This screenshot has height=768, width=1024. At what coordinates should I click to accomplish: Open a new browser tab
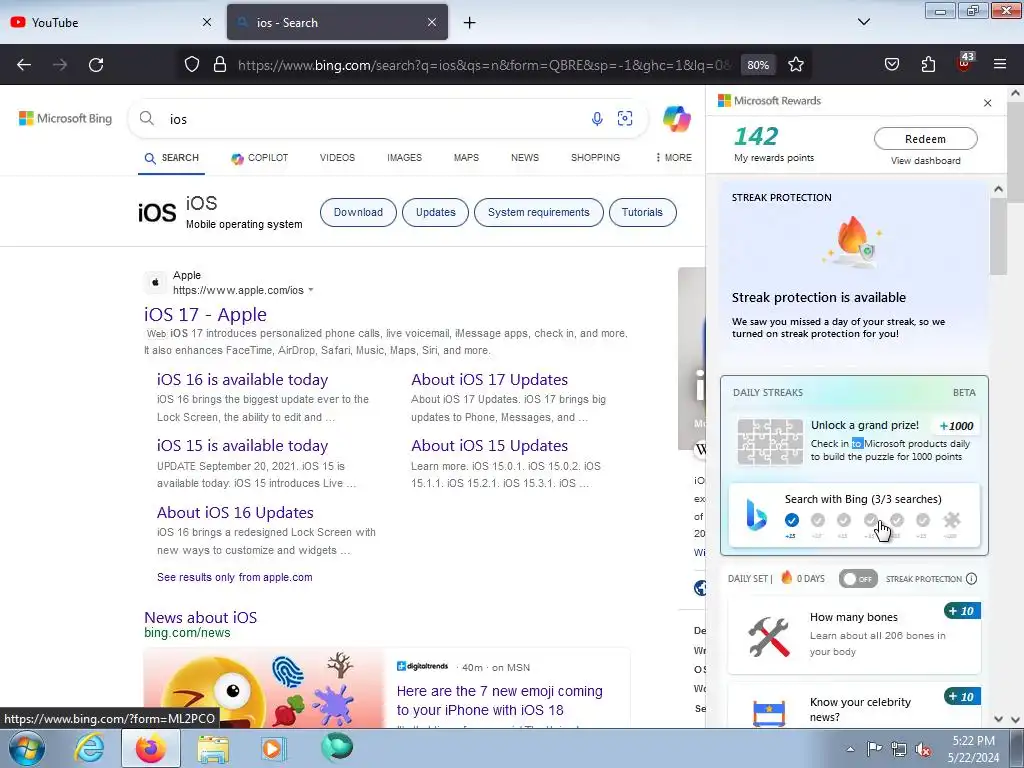[x=469, y=23]
